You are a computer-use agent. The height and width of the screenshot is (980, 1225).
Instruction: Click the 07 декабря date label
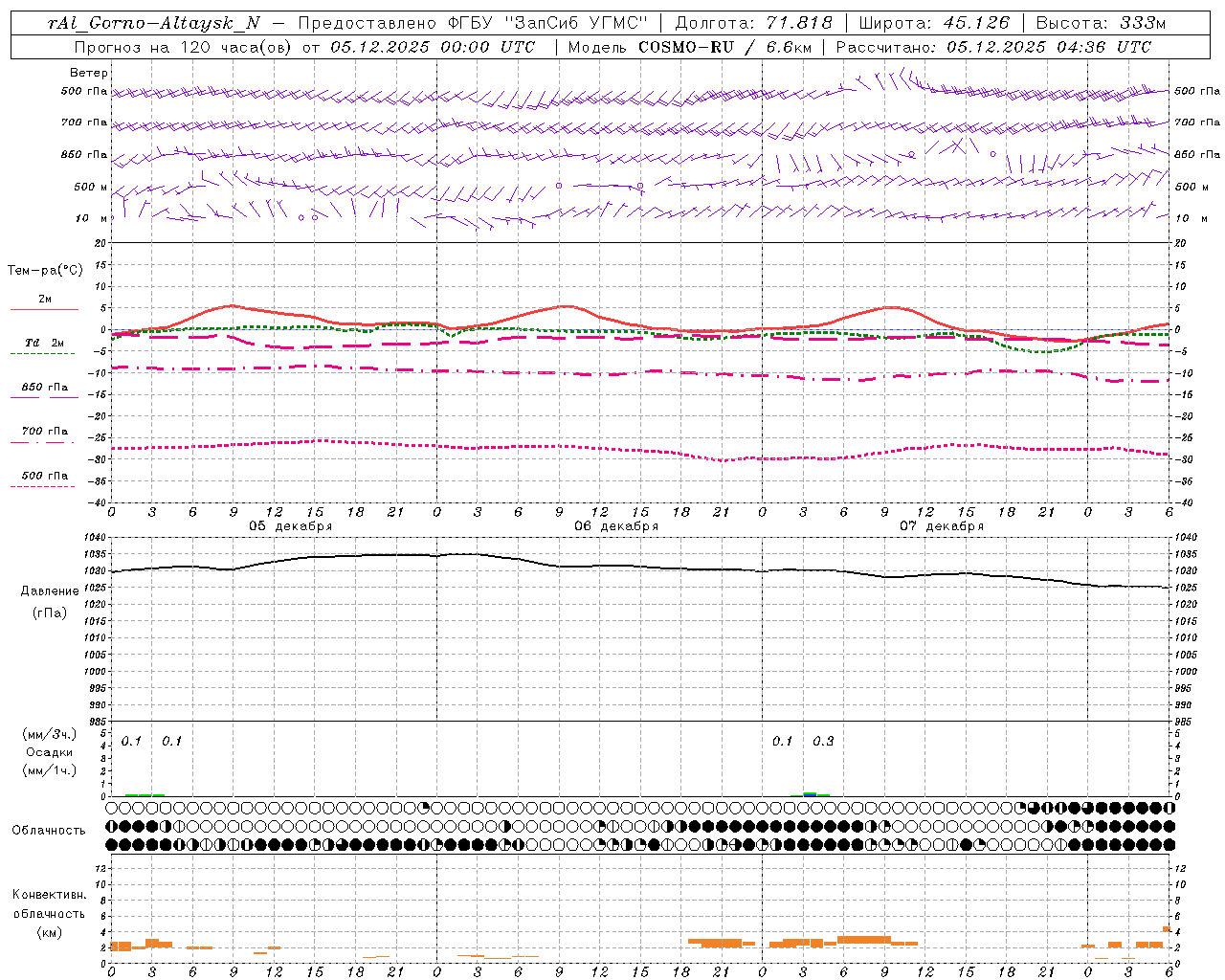pos(942,526)
